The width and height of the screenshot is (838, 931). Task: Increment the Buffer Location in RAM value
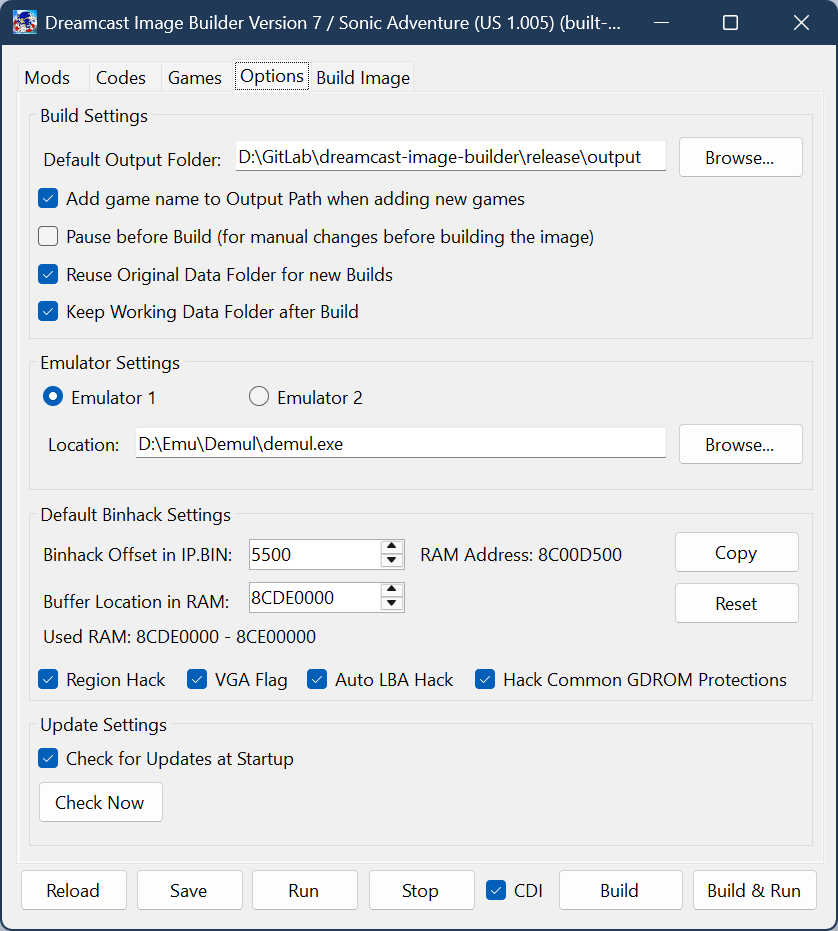click(392, 590)
